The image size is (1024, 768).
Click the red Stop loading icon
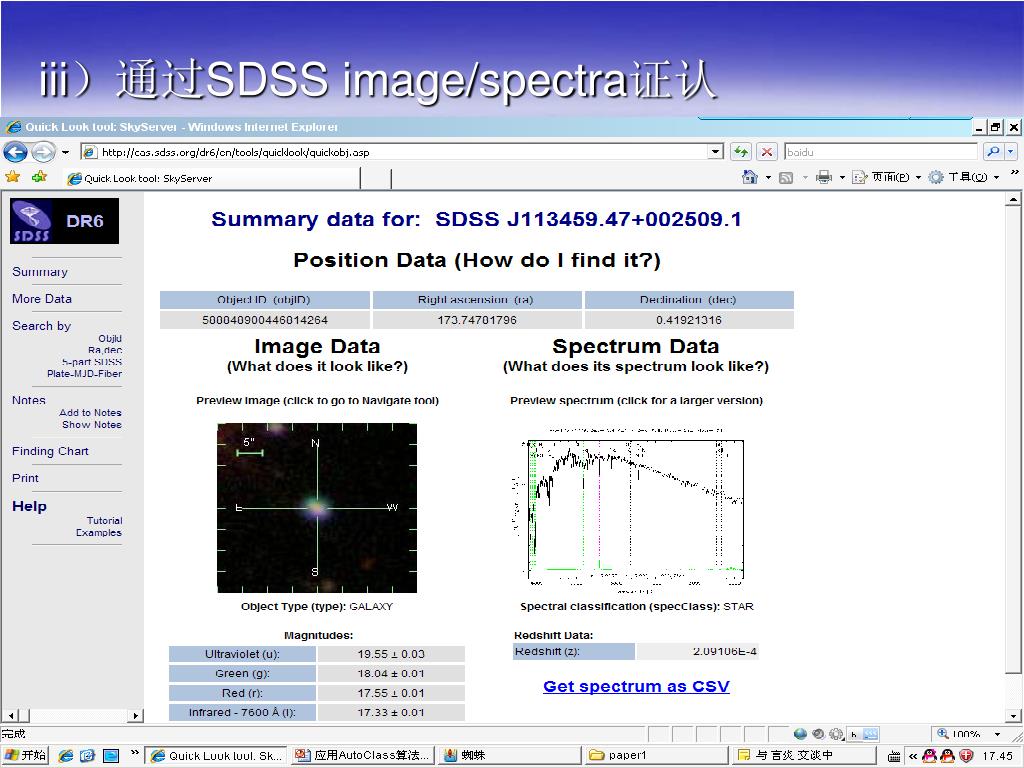point(767,152)
